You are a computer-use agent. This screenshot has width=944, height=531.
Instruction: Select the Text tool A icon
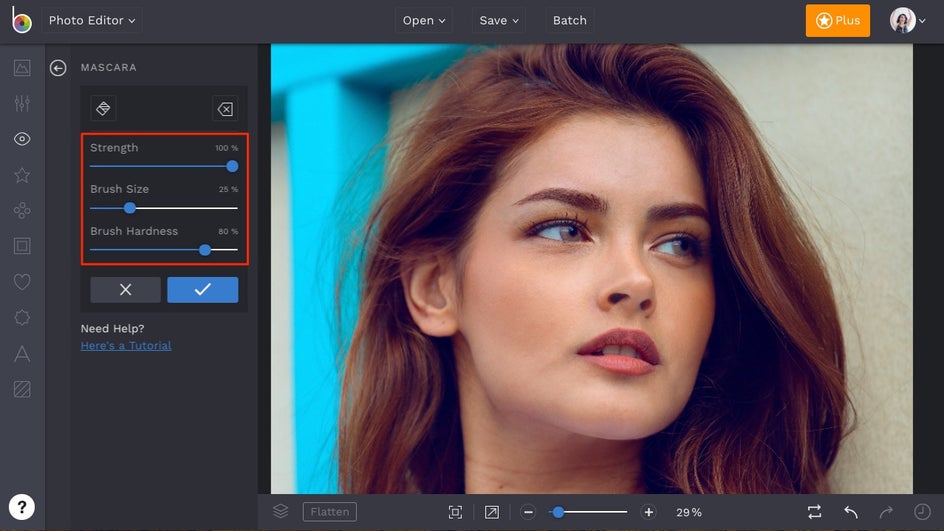point(22,354)
